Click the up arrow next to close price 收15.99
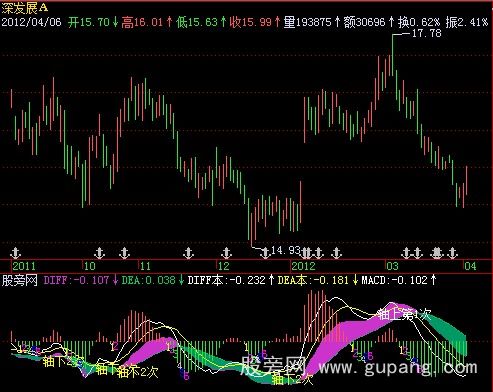 point(277,22)
